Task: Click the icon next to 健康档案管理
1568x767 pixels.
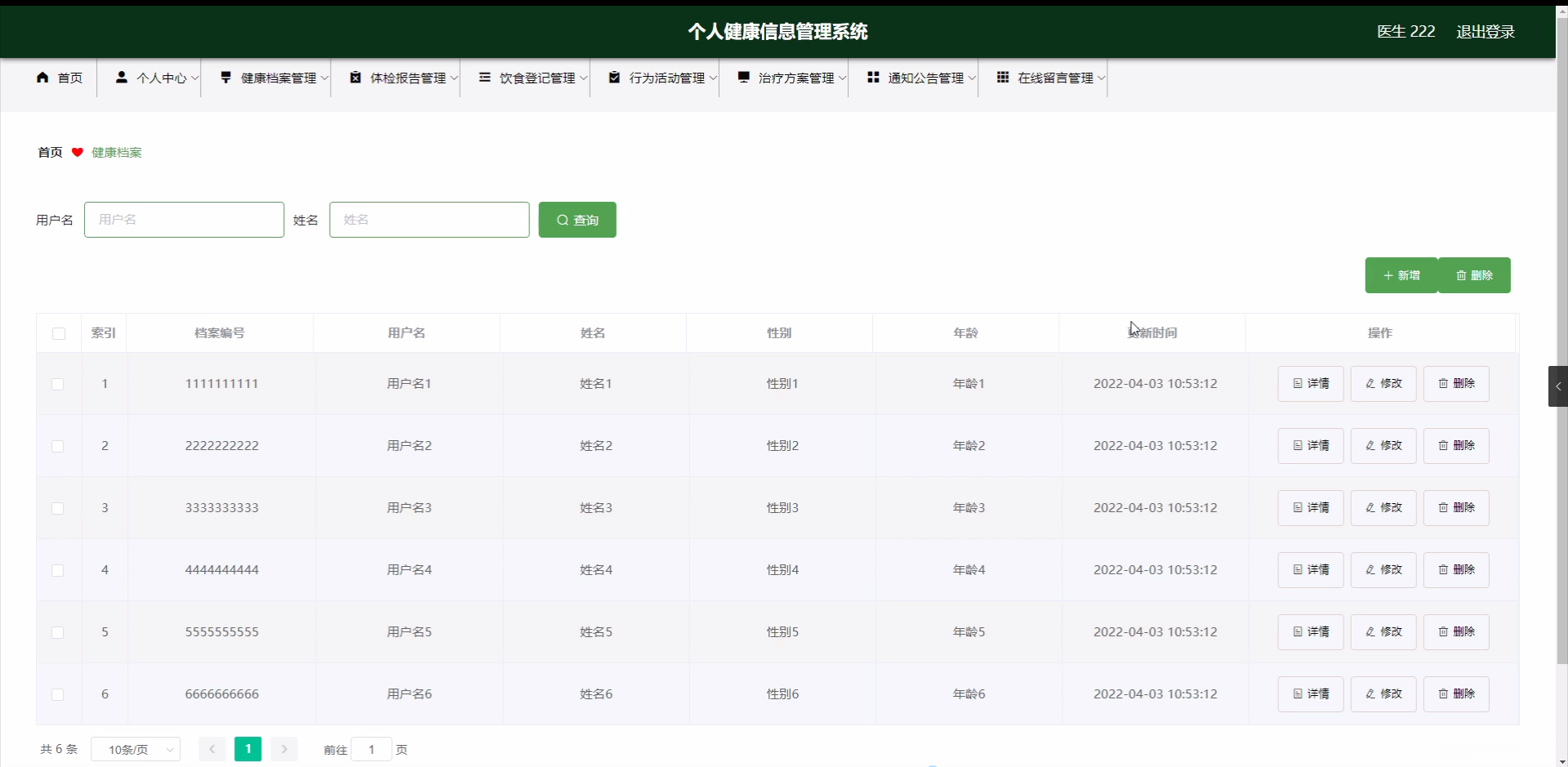Action: (x=225, y=78)
